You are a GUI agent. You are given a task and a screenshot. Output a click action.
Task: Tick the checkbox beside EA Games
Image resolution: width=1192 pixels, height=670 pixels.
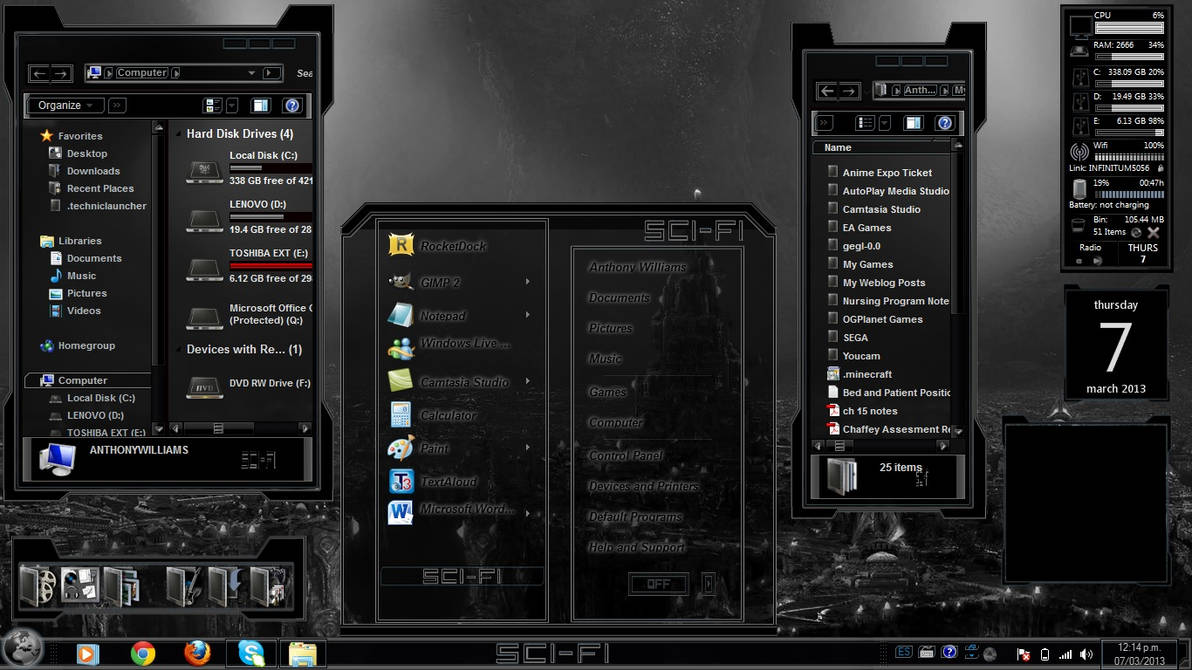coord(832,227)
